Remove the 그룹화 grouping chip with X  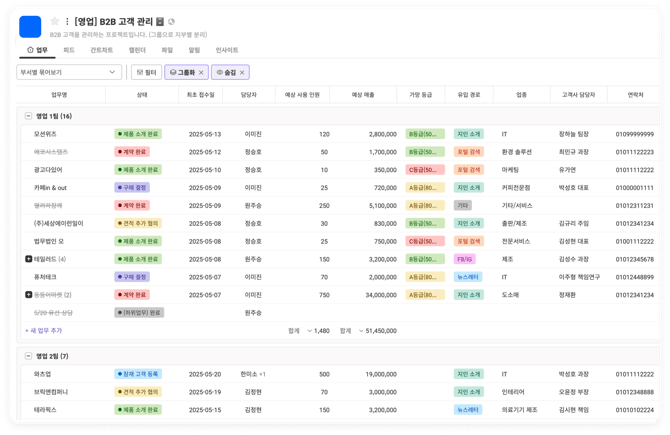(x=201, y=72)
